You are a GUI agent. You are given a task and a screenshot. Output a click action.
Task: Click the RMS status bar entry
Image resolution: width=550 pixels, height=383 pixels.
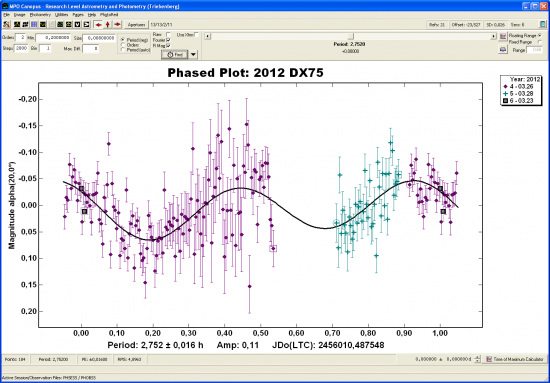pos(129,359)
